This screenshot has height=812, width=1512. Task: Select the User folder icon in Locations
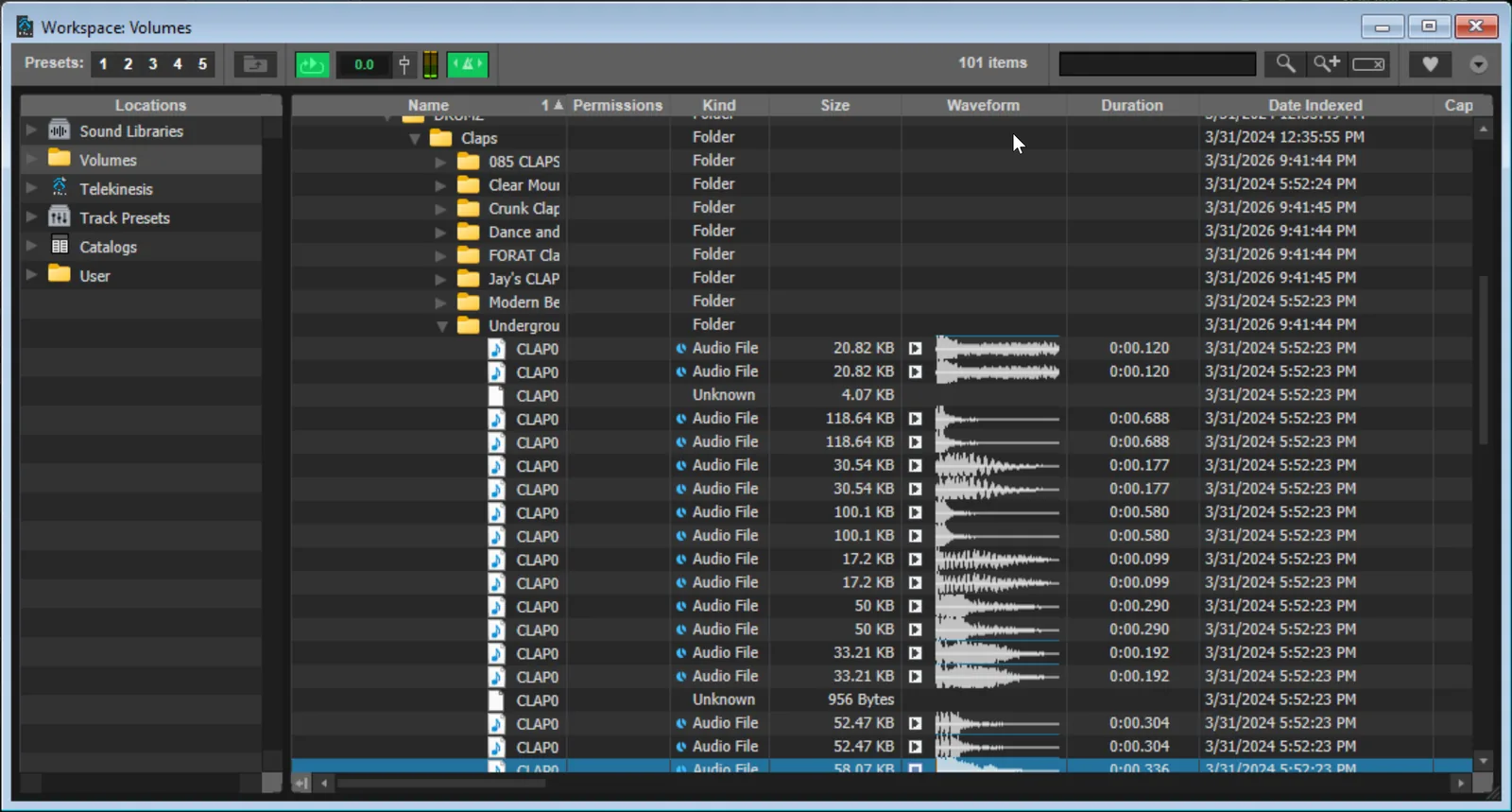[x=59, y=275]
